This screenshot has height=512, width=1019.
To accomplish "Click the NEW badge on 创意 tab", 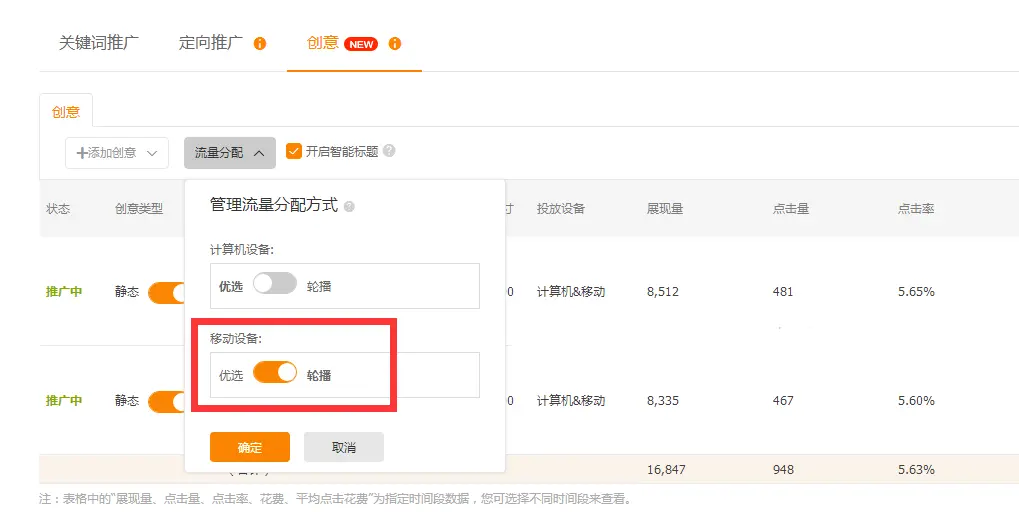I will [361, 44].
